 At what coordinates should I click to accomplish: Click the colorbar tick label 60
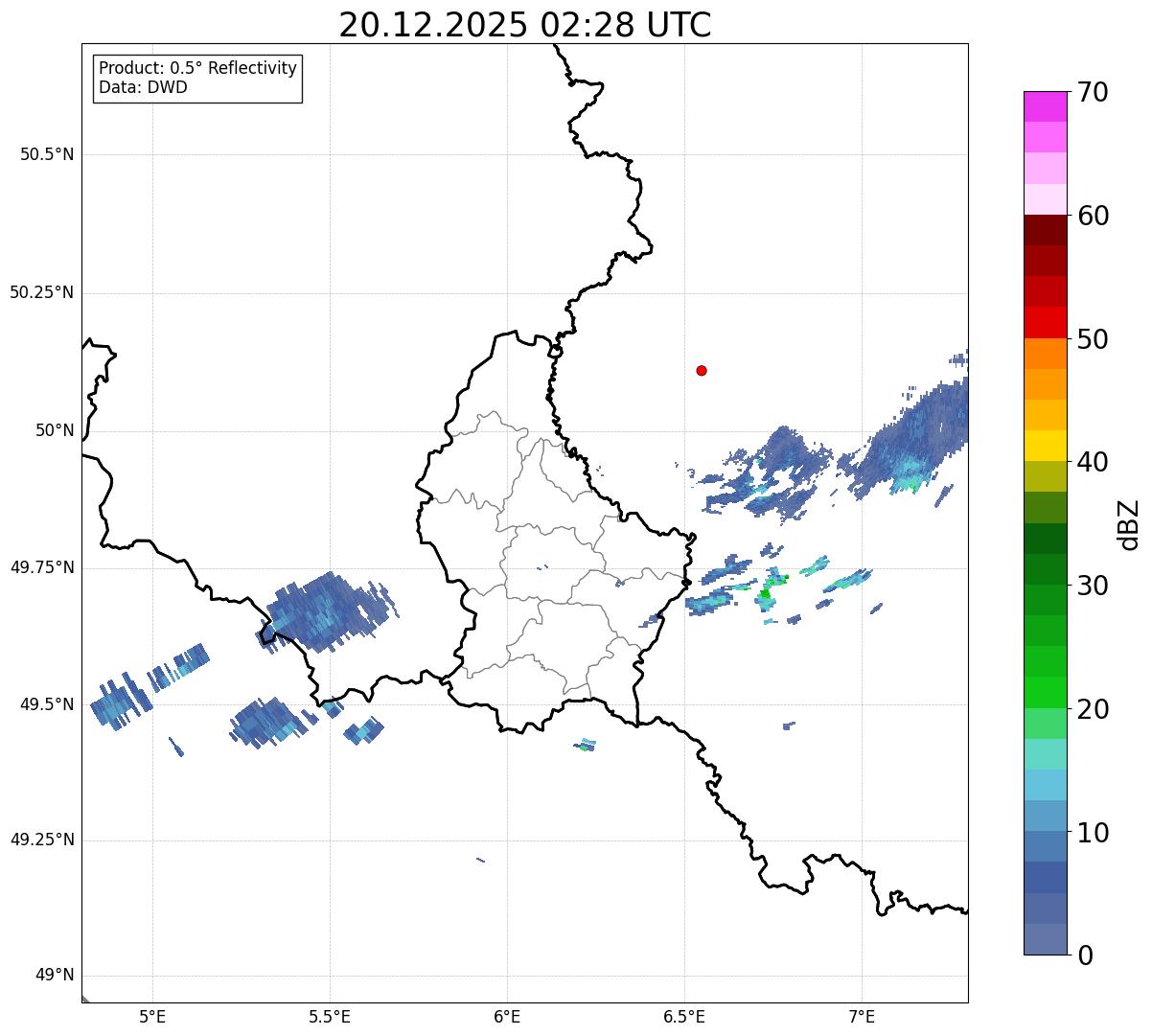pos(1093,216)
